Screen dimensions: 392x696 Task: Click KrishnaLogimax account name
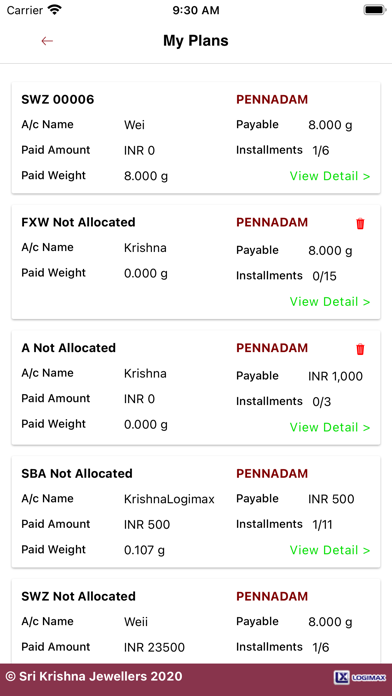point(169,499)
